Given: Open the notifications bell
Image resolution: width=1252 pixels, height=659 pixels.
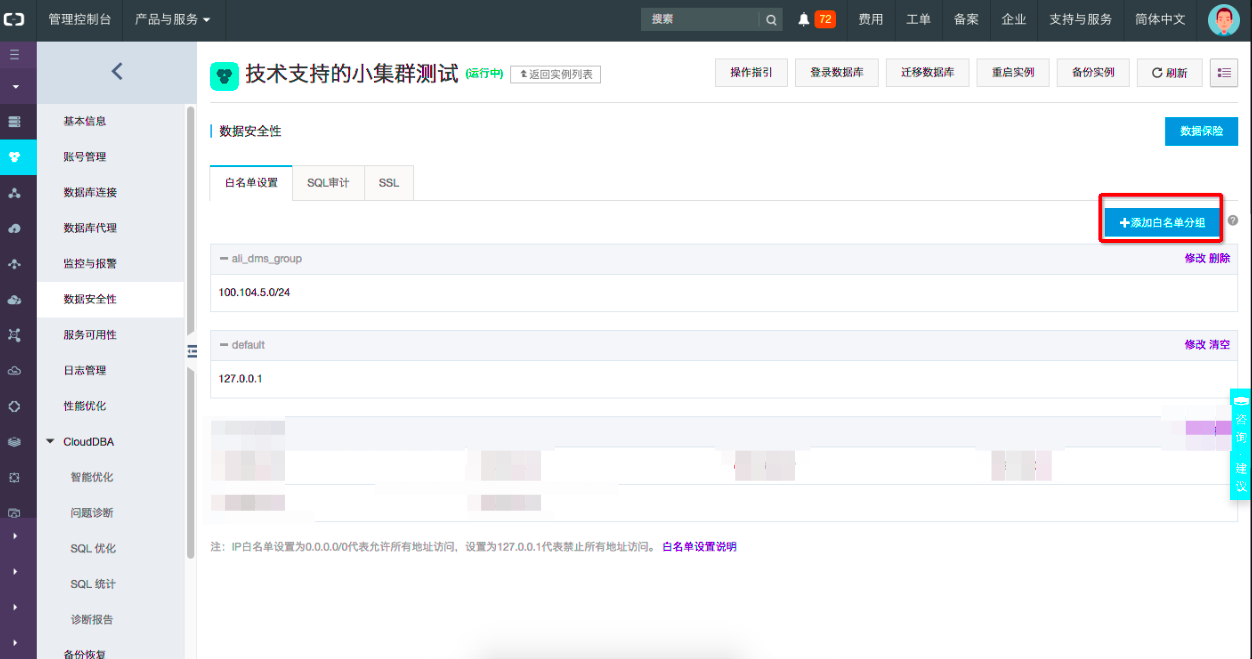Looking at the screenshot, I should [x=804, y=19].
